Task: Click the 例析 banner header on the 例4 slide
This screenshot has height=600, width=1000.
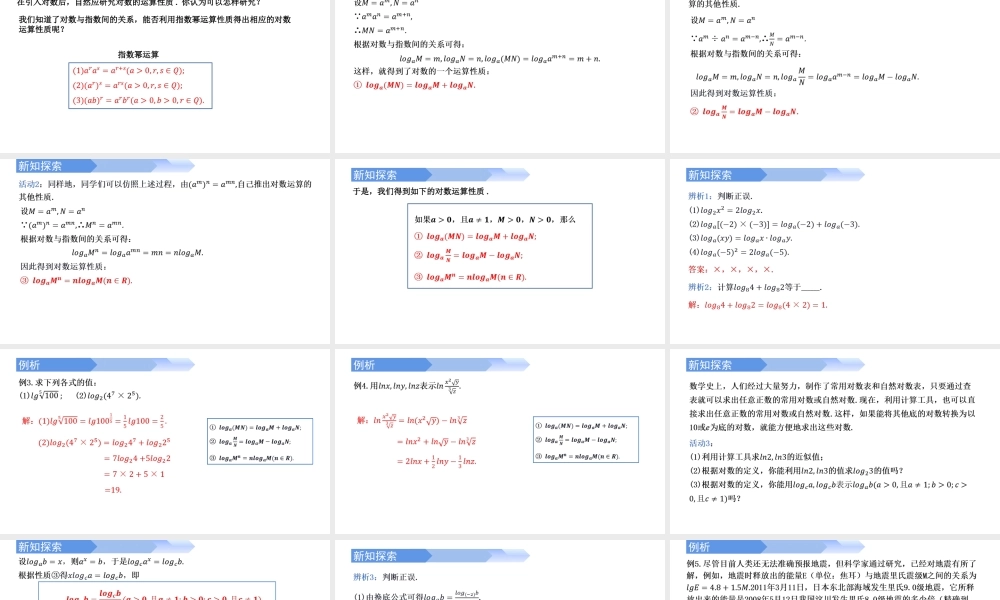Action: [363, 364]
